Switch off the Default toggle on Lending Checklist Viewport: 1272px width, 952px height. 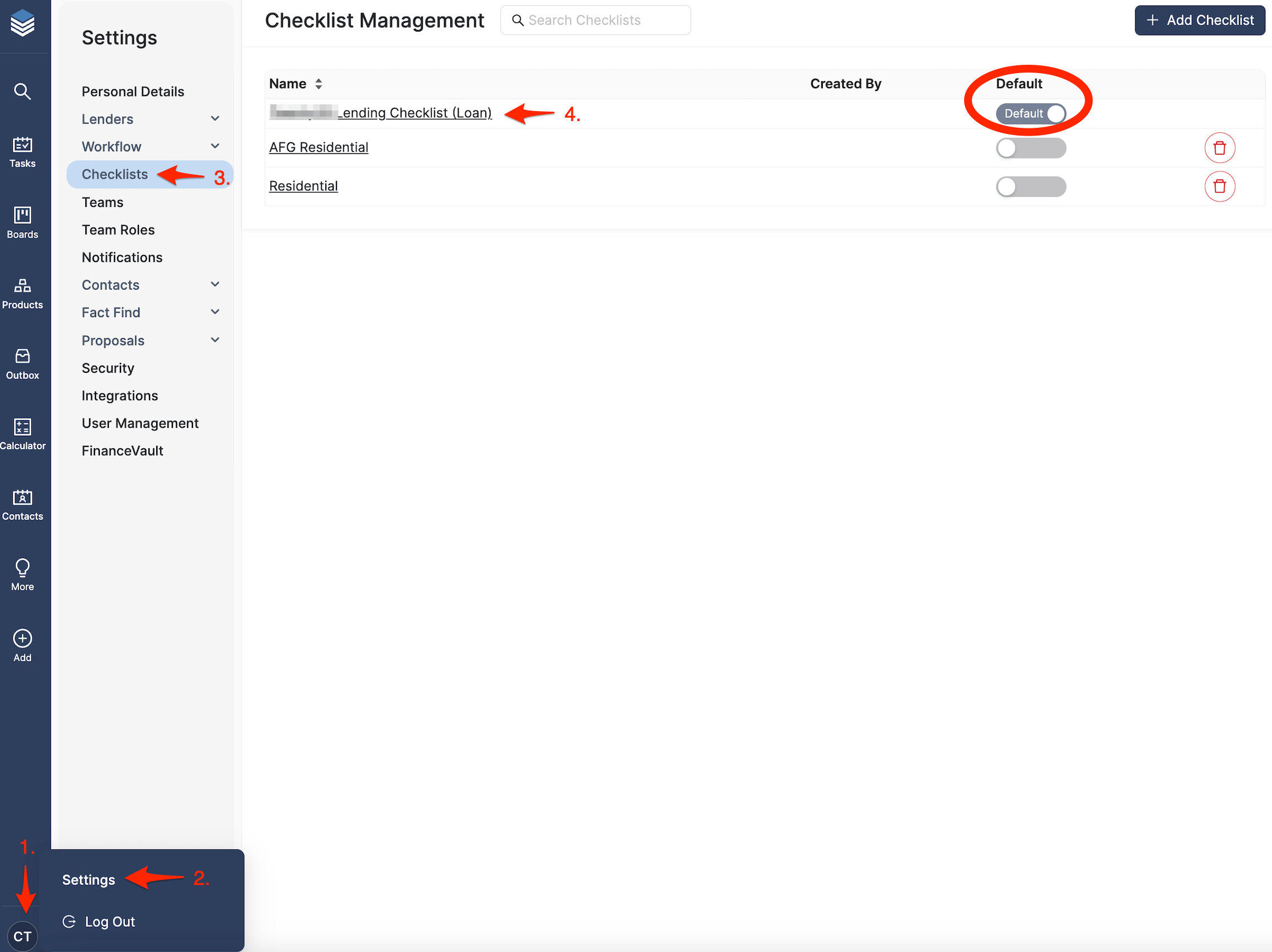pyautogui.click(x=1030, y=113)
